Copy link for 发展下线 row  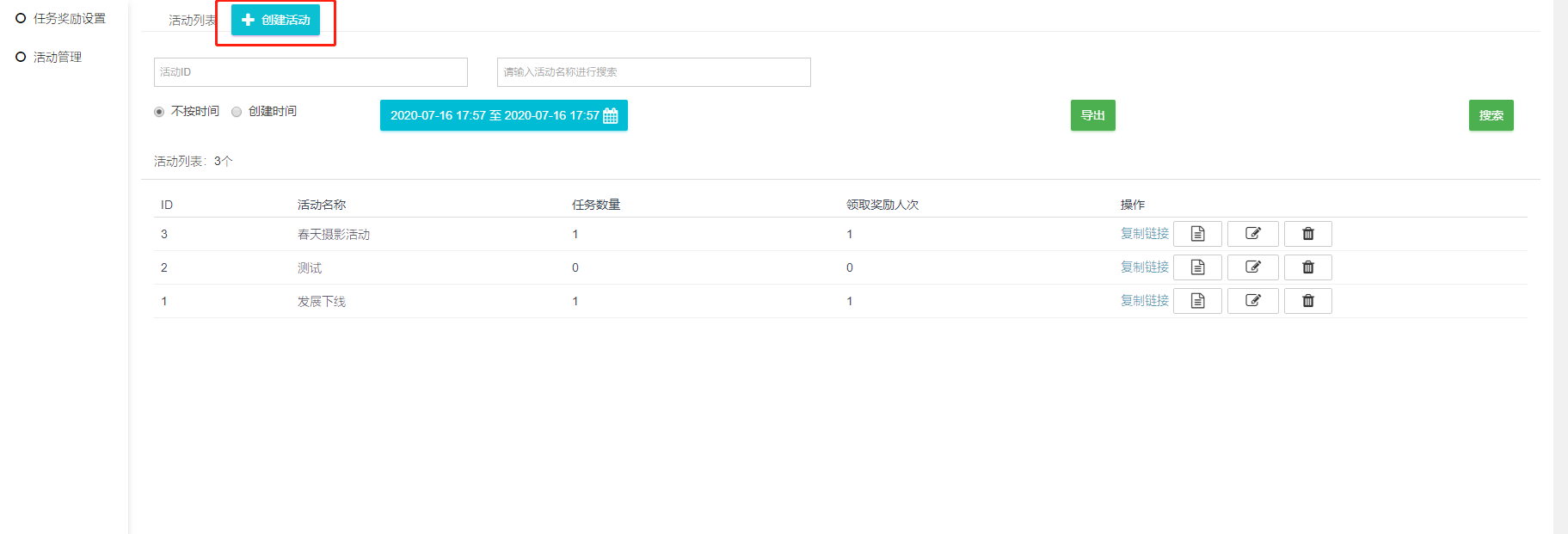point(1144,301)
